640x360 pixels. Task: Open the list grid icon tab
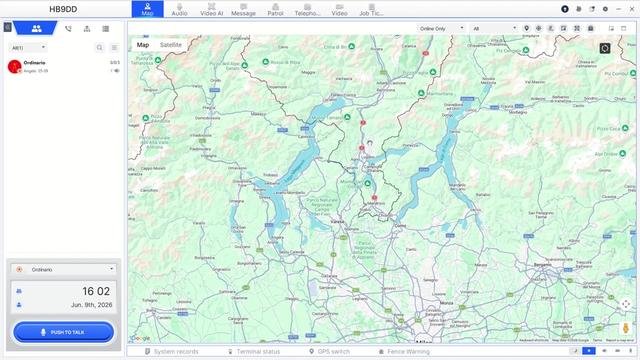(106, 29)
